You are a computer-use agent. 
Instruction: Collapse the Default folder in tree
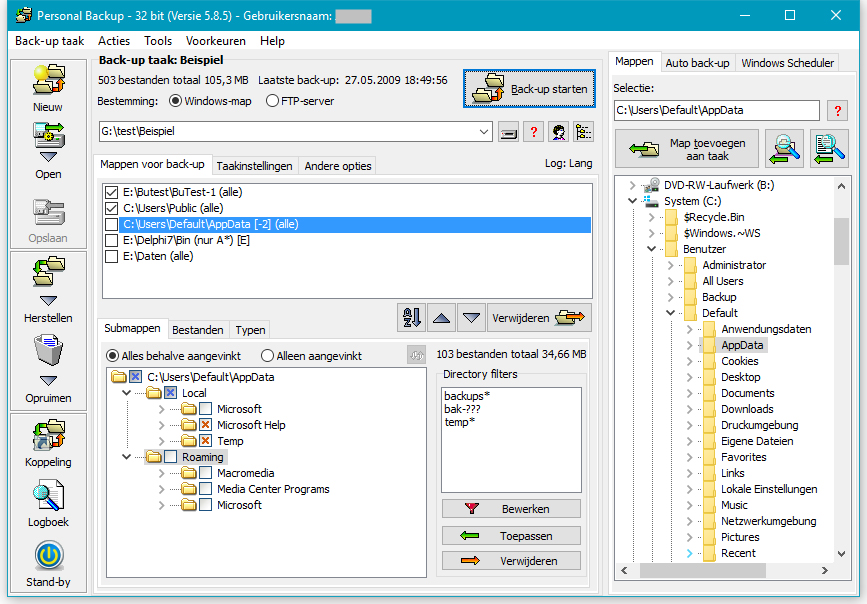(x=672, y=313)
